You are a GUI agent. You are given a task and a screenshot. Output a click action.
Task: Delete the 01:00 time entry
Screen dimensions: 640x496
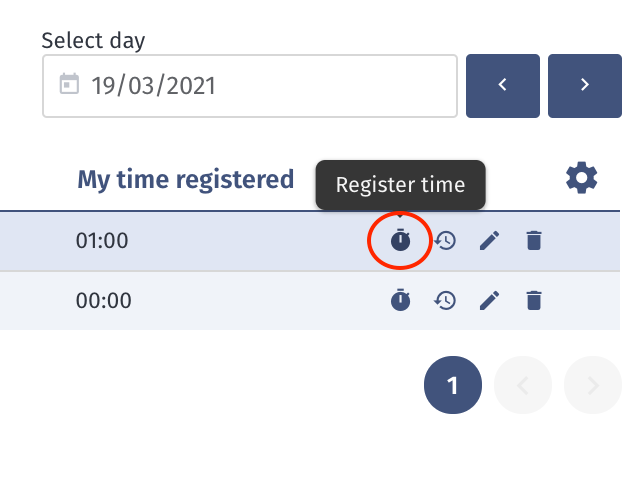534,240
